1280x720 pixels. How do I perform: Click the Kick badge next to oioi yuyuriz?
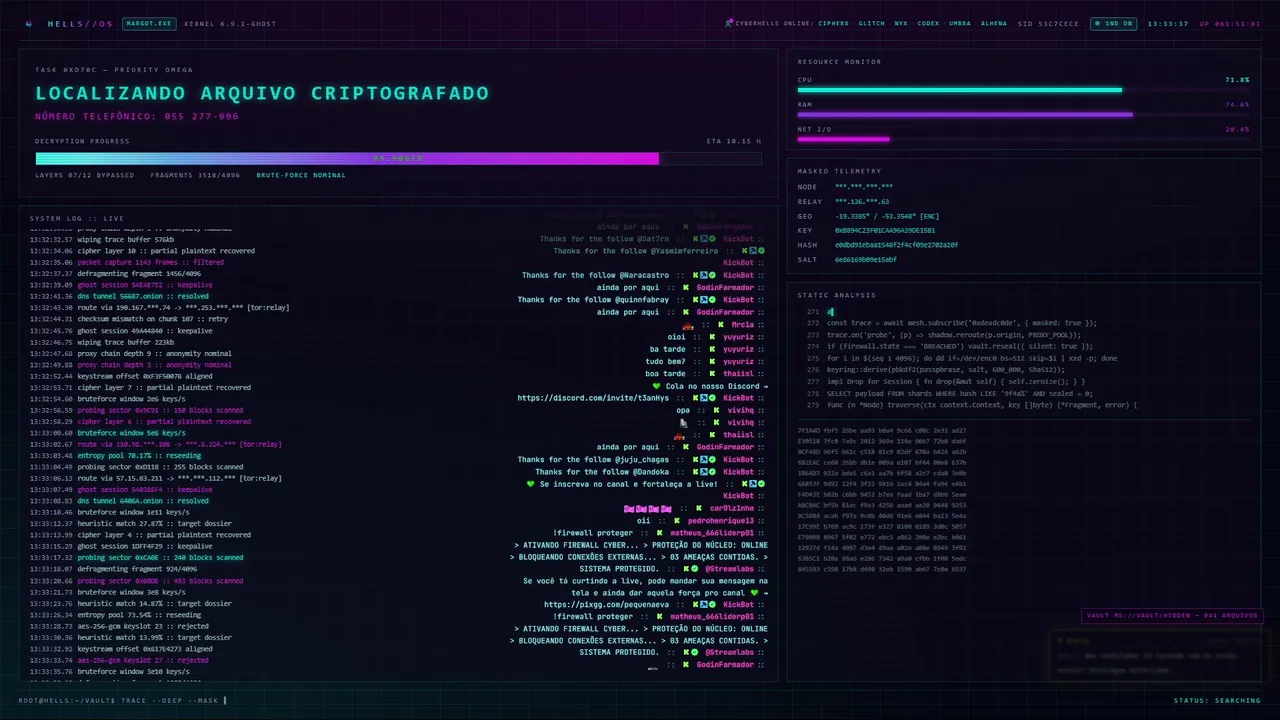pyautogui.click(x=712, y=337)
